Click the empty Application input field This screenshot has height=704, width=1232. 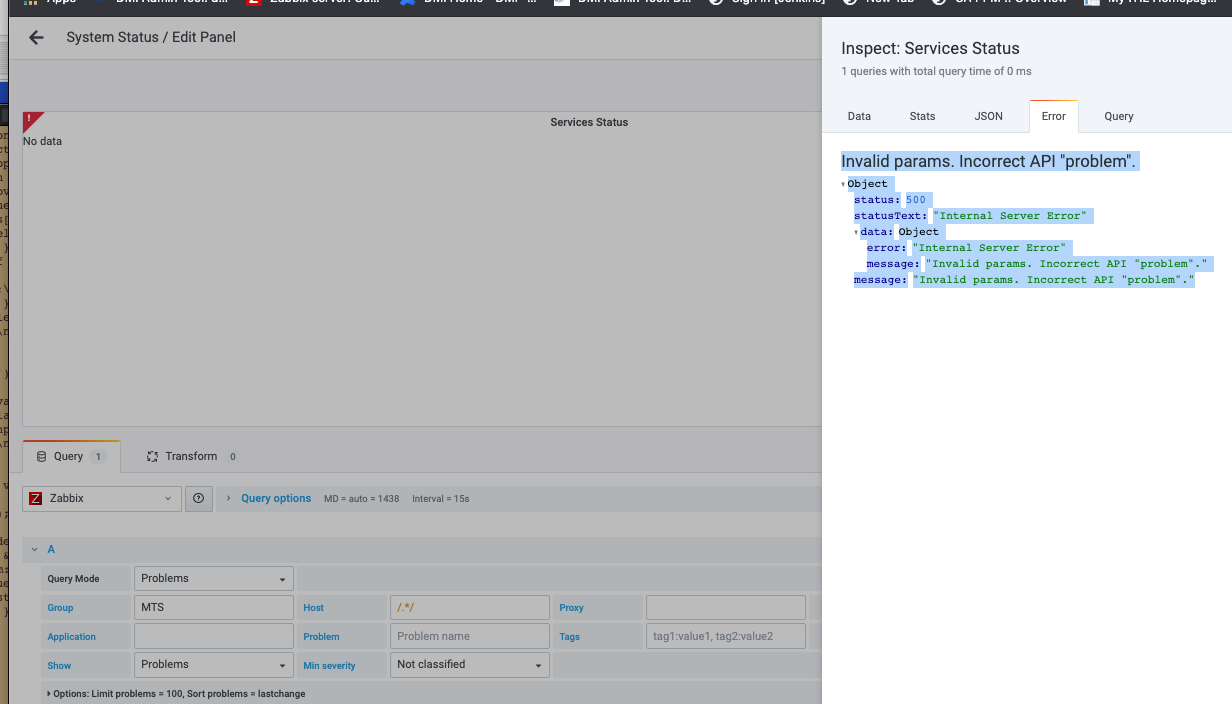tap(214, 636)
